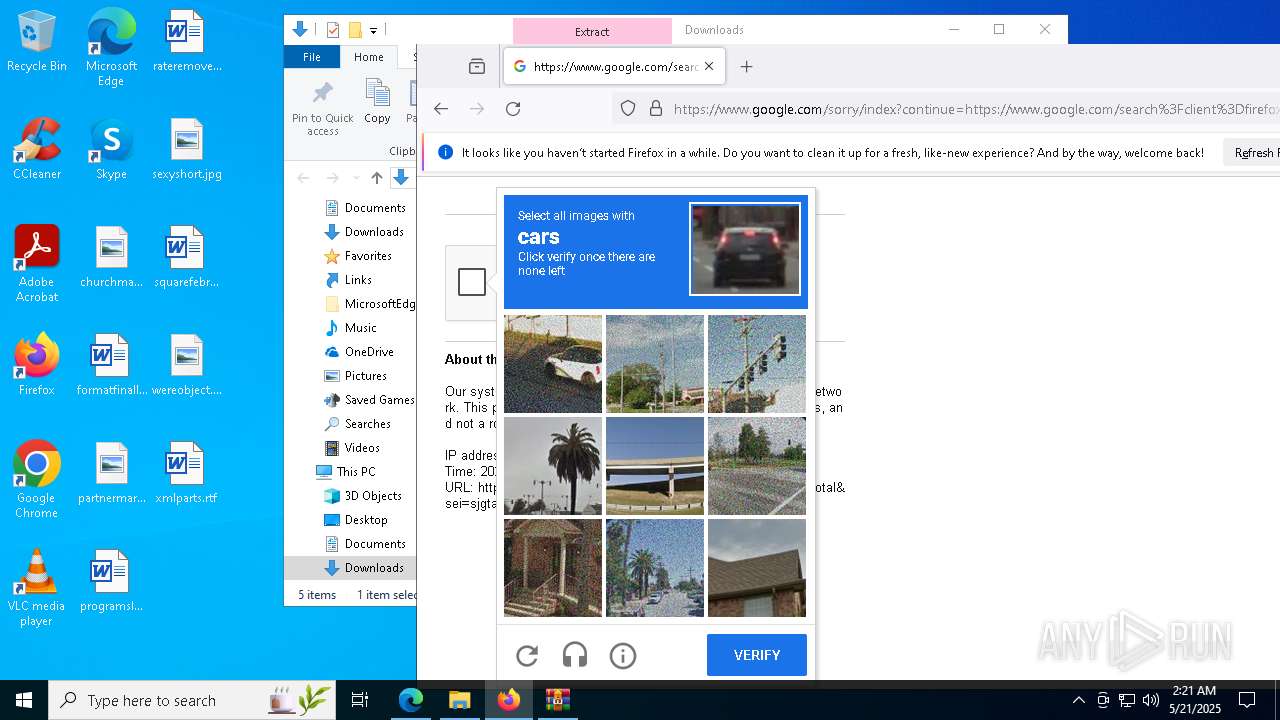Select xmlparts.rtf desktop file
This screenshot has width=1280, height=720.
point(187,474)
